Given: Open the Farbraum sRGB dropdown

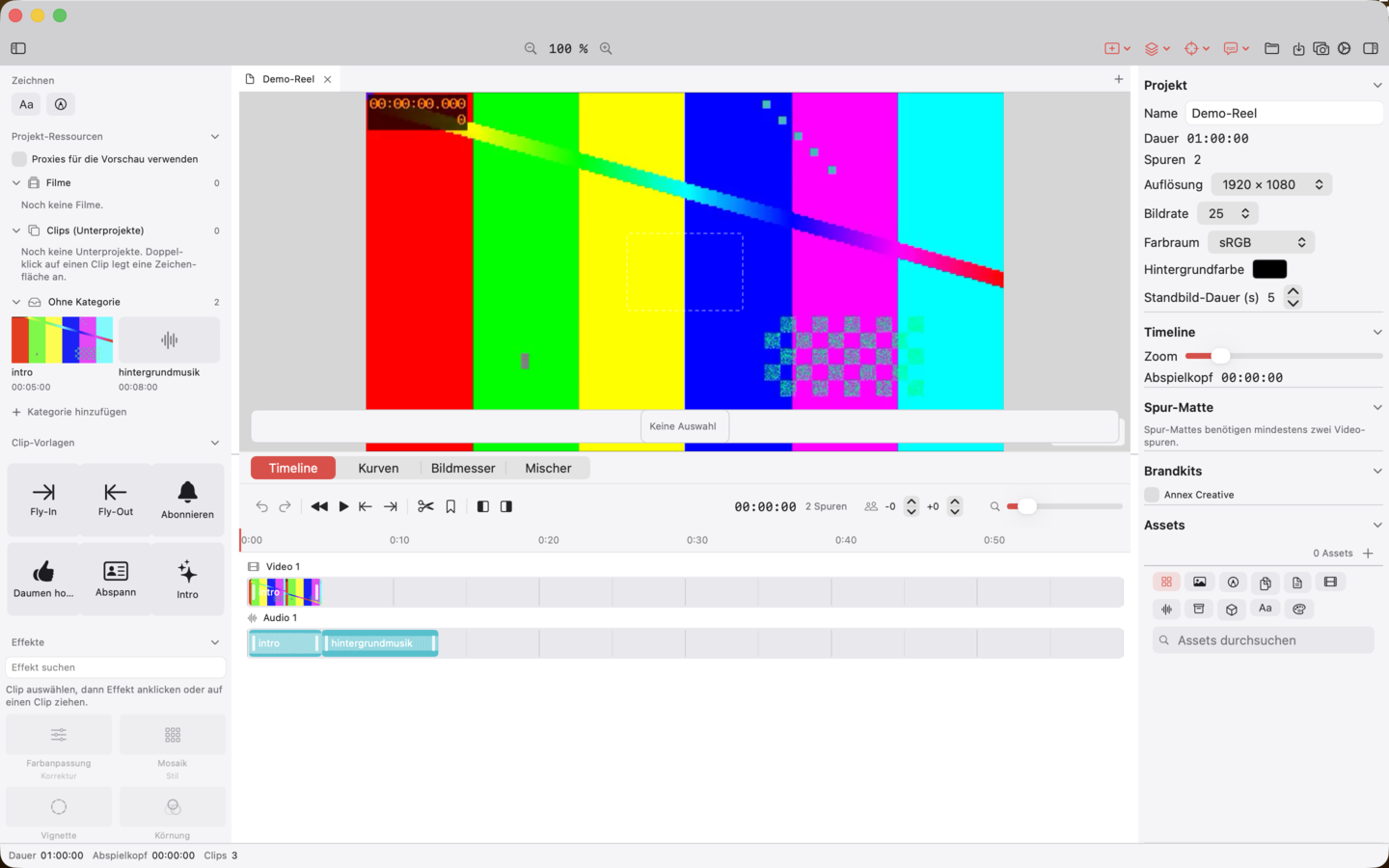Looking at the screenshot, I should tap(1263, 242).
